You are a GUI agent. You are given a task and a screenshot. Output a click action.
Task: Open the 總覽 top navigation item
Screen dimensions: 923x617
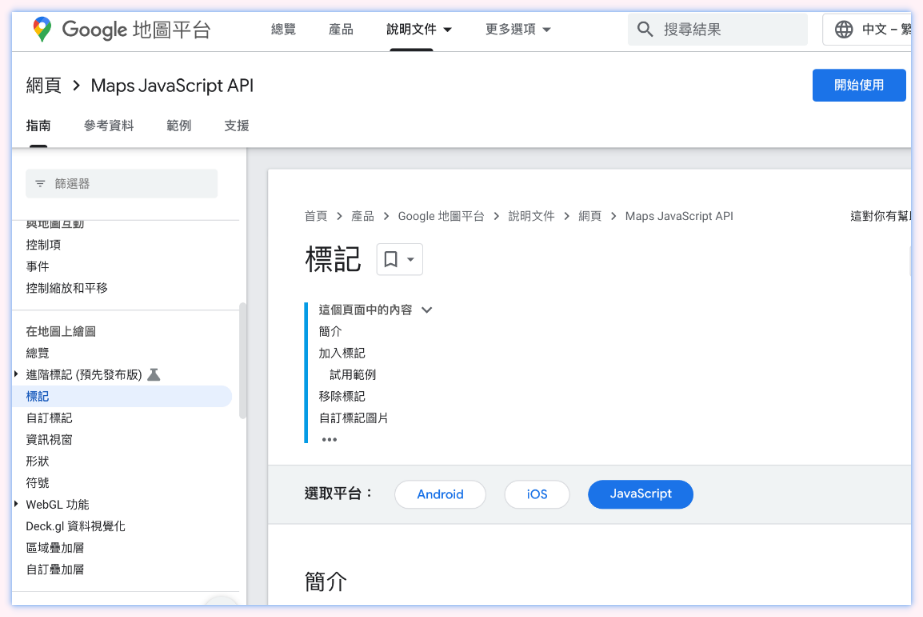283,29
